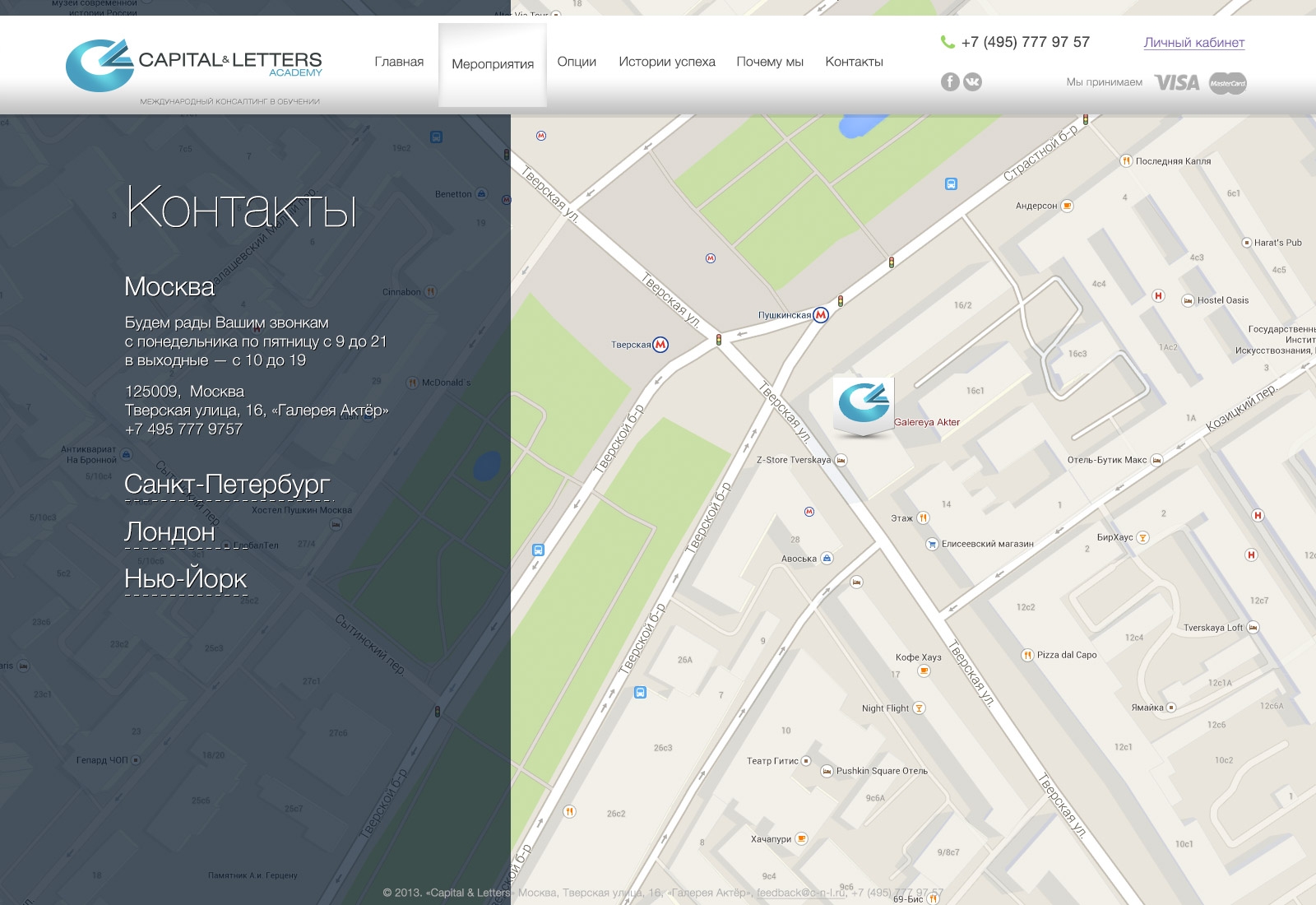Viewport: 1316px width, 905px height.
Task: Click the Авоська shop icon
Action: [827, 559]
